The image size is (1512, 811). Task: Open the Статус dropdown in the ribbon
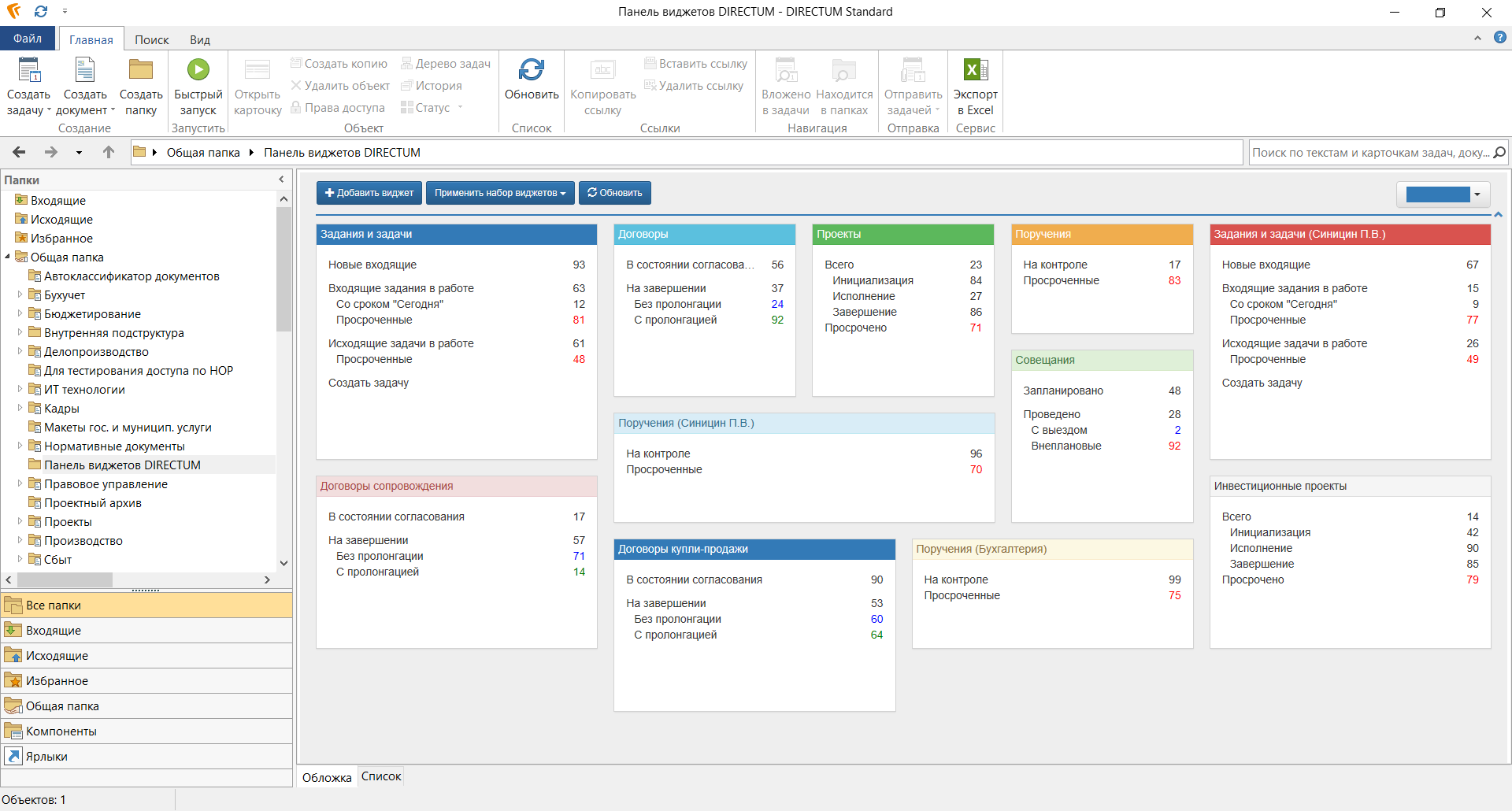tap(432, 108)
